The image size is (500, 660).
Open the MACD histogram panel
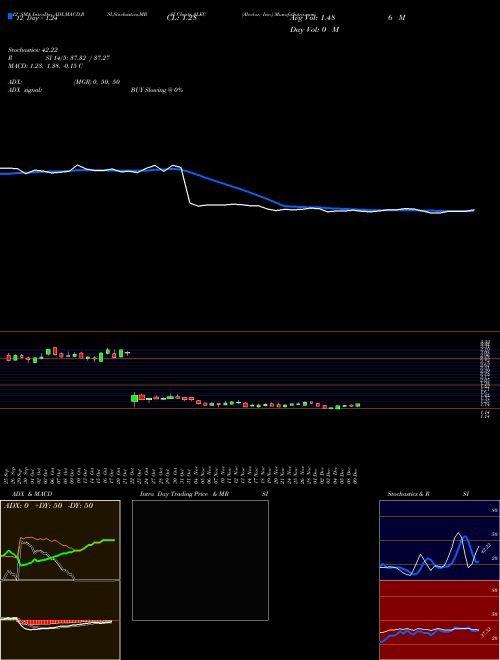click(x=60, y=620)
